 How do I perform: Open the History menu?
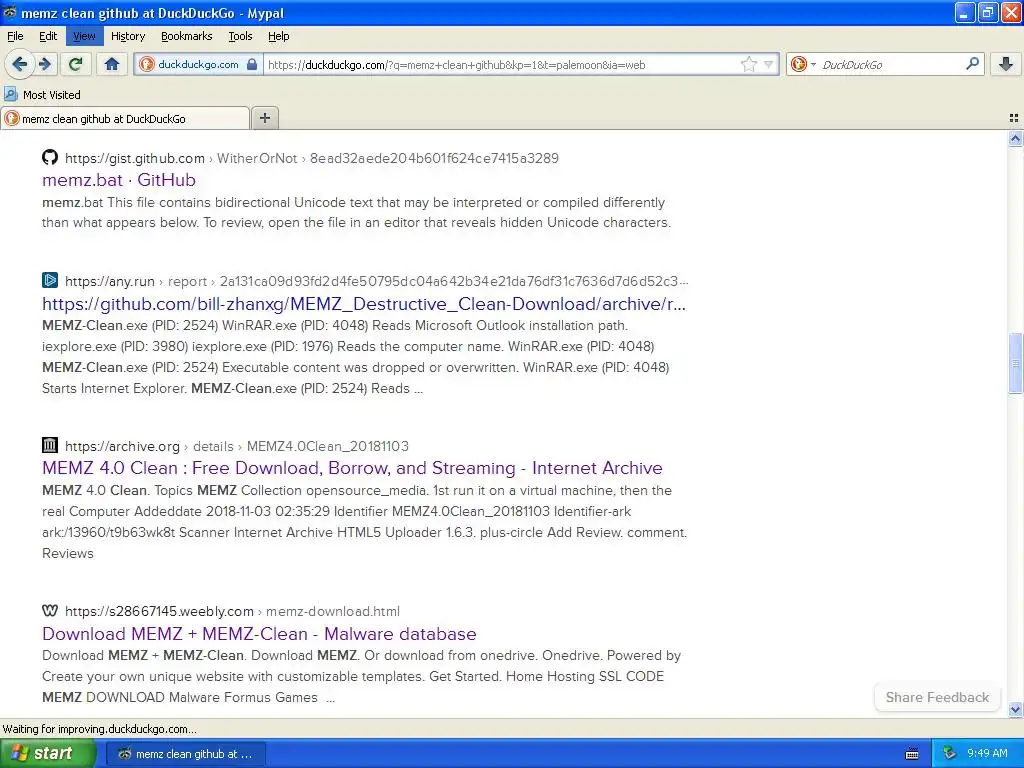pos(128,36)
